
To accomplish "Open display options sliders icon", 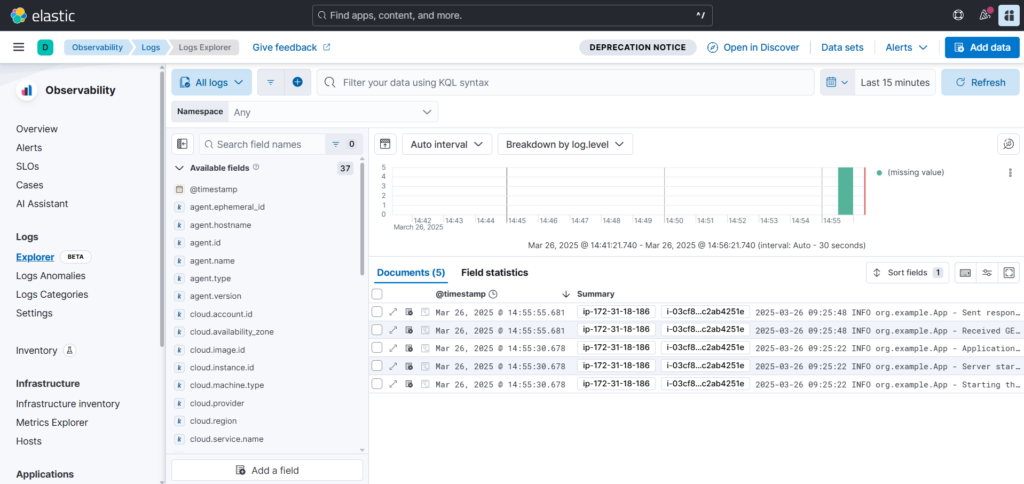I will click(987, 272).
